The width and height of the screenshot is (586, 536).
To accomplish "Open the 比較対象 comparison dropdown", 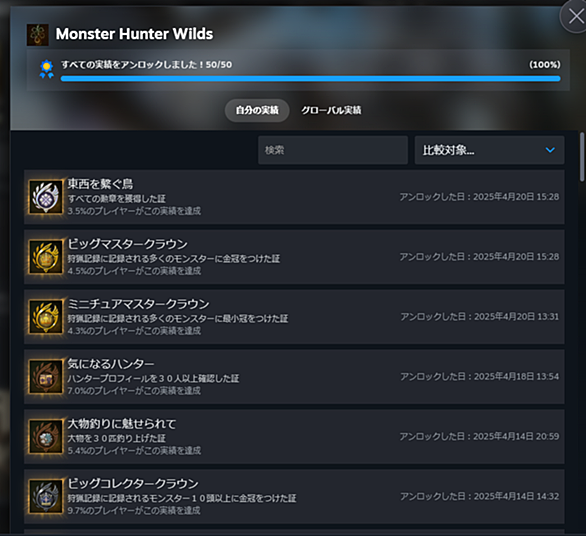I will click(x=489, y=150).
